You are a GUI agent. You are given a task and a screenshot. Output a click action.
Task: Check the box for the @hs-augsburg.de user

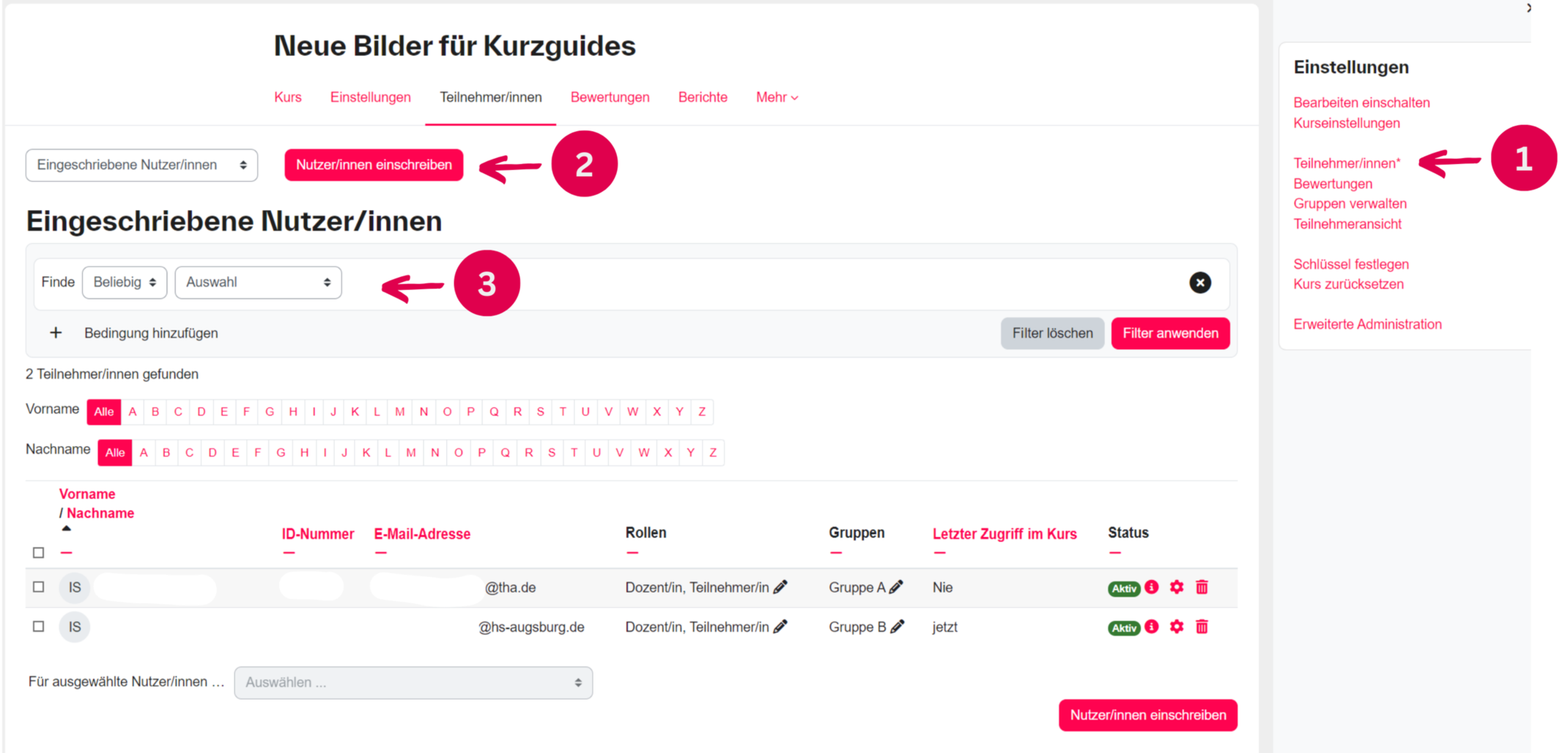(x=39, y=626)
